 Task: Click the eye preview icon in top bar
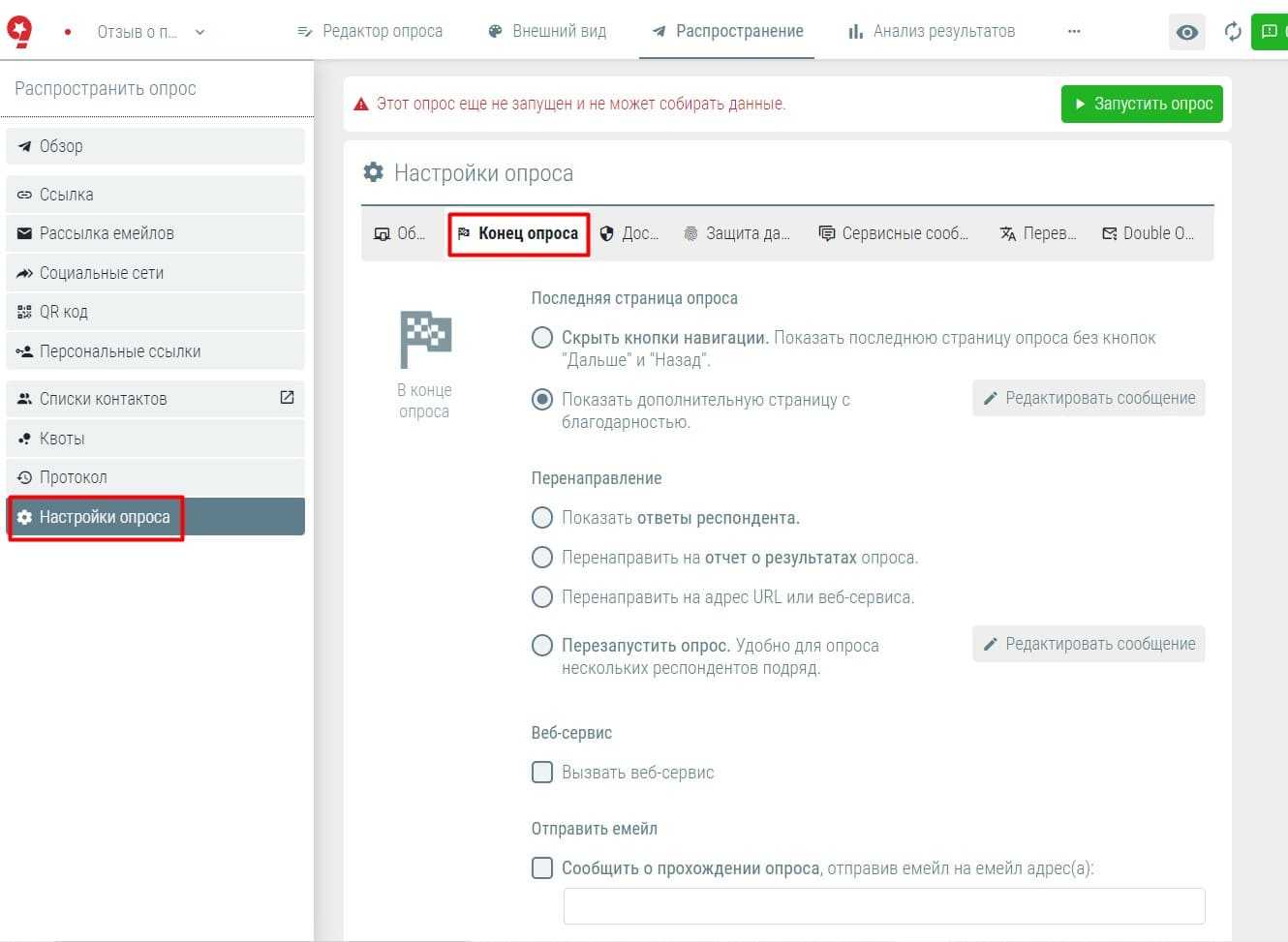click(x=1186, y=32)
